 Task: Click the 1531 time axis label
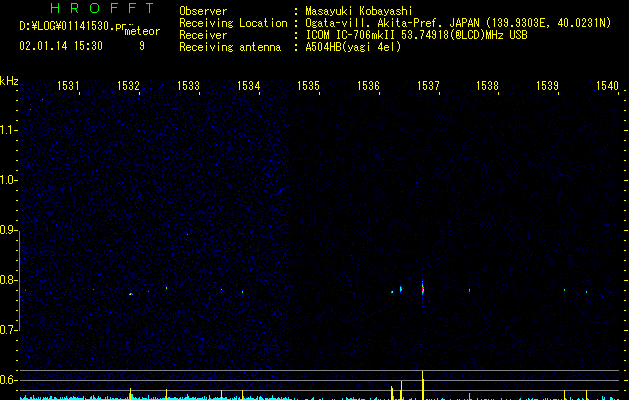click(68, 86)
